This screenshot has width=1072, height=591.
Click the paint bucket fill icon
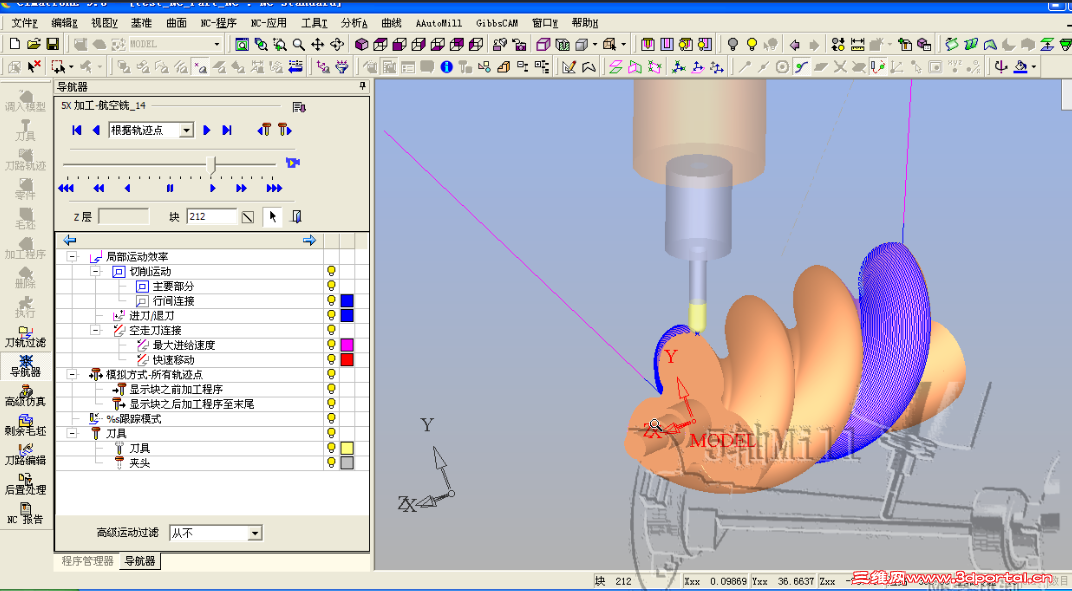click(x=1021, y=67)
